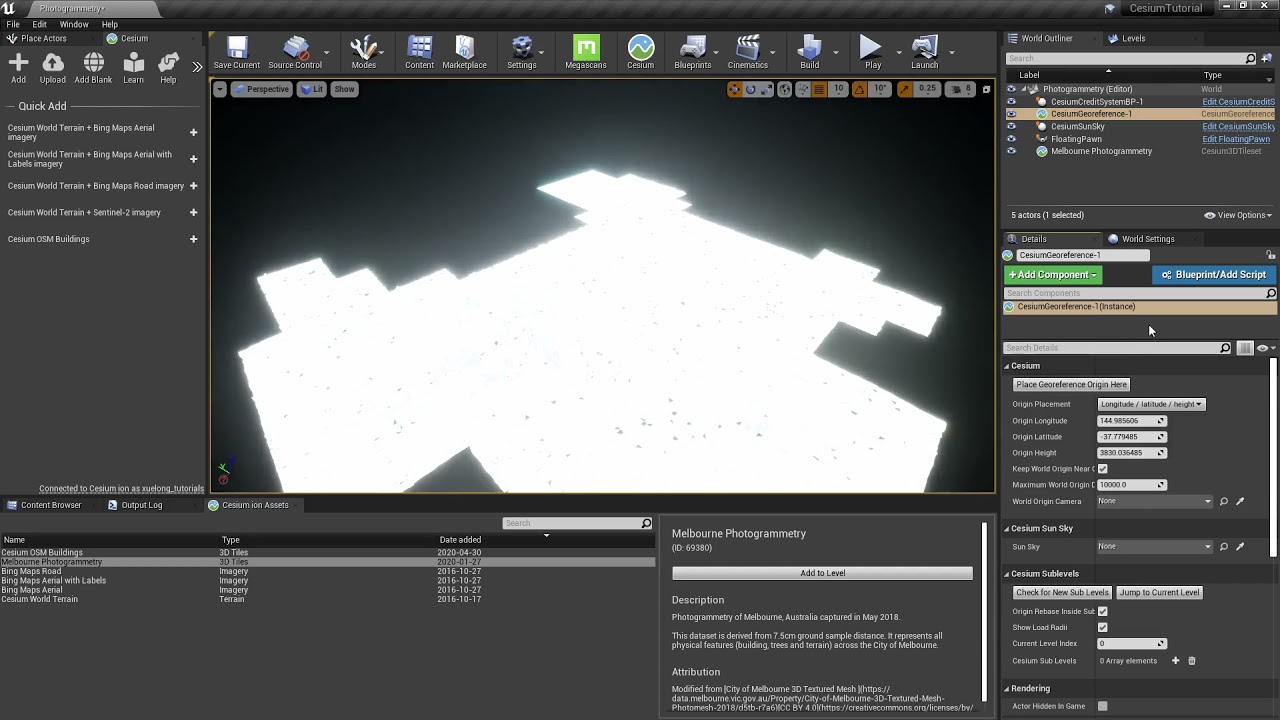Uncheck the Show Load Radii checkbox
The width and height of the screenshot is (1280, 720).
tap(1102, 627)
